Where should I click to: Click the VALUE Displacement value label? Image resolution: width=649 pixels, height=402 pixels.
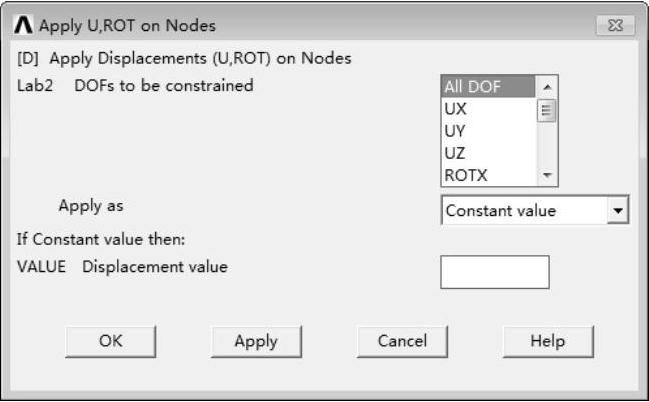[122, 266]
